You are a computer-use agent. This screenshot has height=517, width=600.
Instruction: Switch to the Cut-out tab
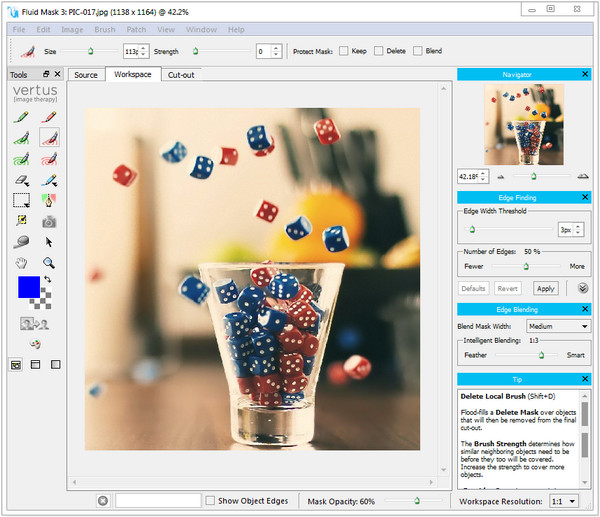(181, 75)
